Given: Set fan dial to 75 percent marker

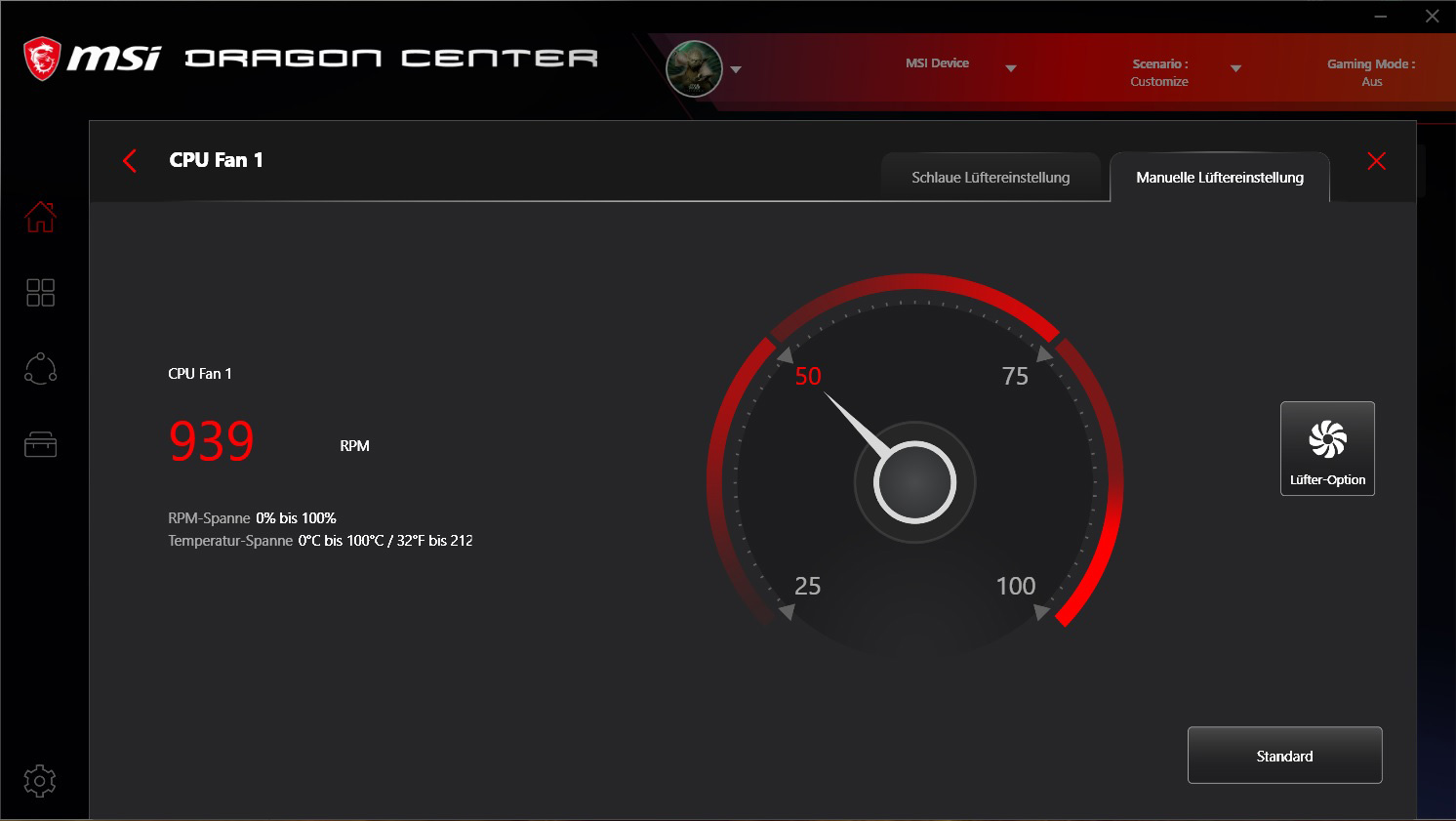Looking at the screenshot, I should click(1015, 376).
